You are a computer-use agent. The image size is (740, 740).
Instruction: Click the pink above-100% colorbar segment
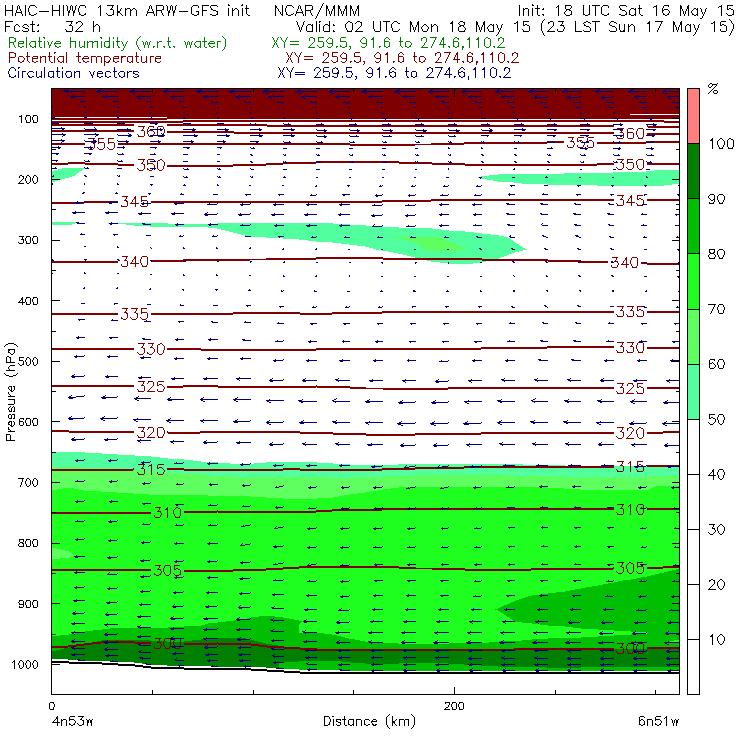tap(693, 116)
